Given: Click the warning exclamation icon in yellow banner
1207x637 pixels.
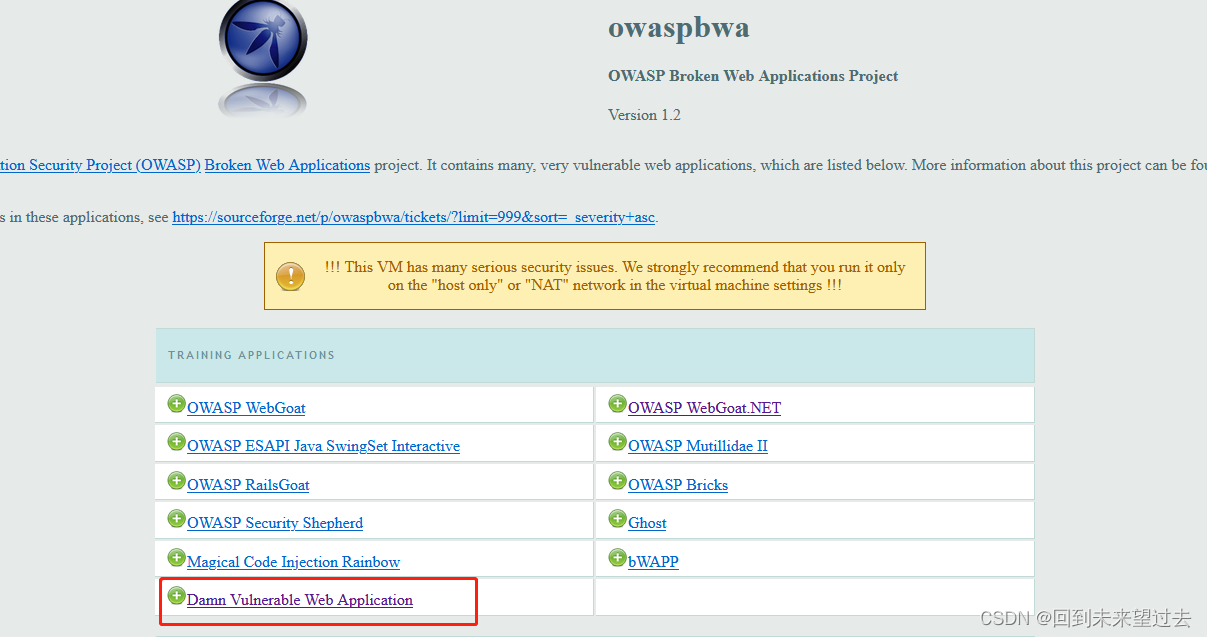Looking at the screenshot, I should click(x=290, y=276).
